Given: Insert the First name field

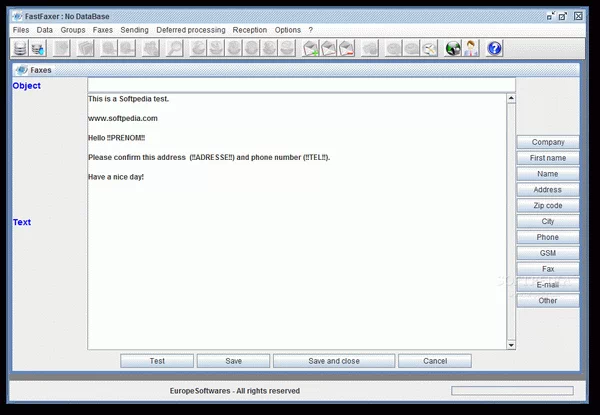Looking at the screenshot, I should pos(548,158).
